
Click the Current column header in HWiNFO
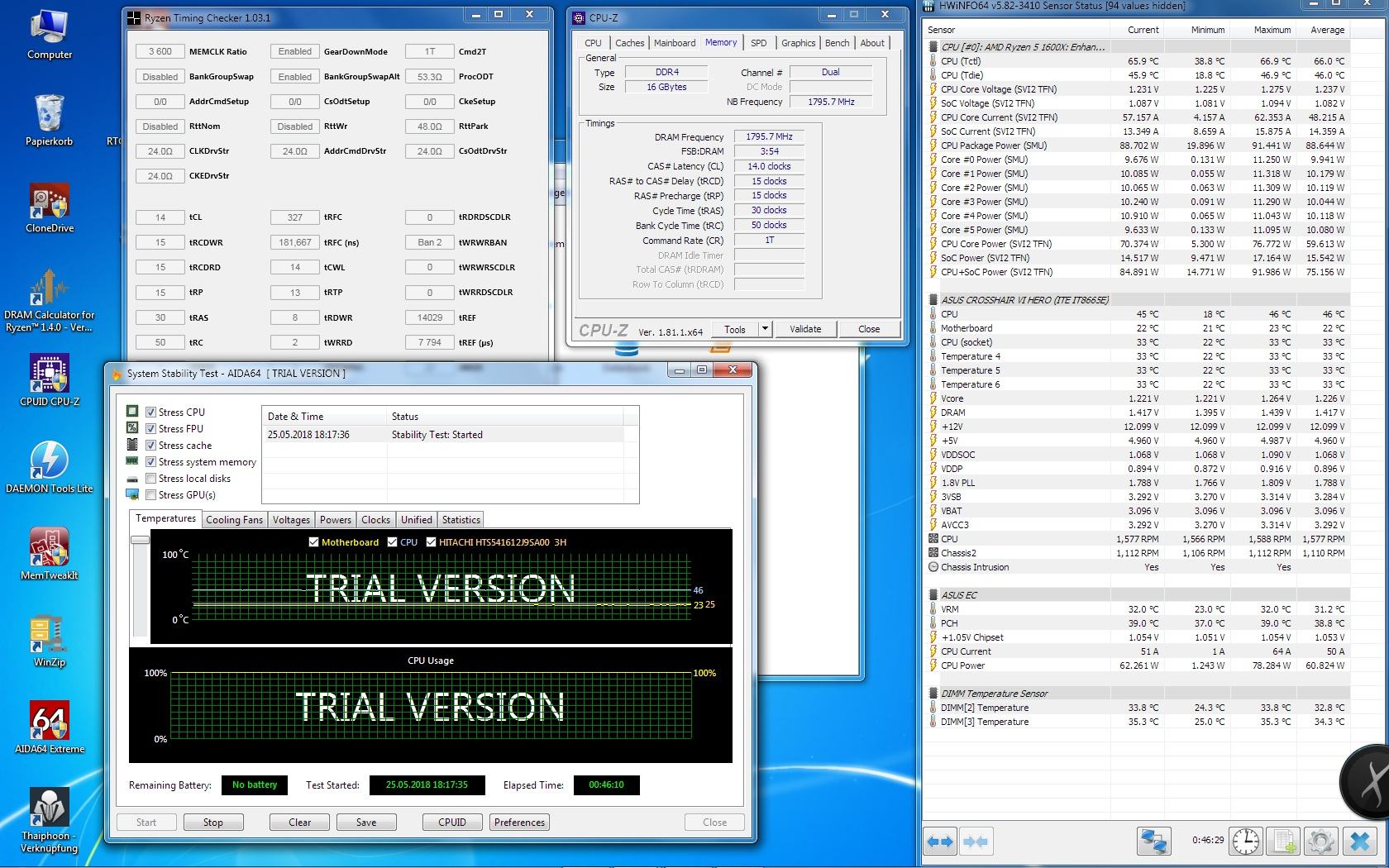point(1143,30)
